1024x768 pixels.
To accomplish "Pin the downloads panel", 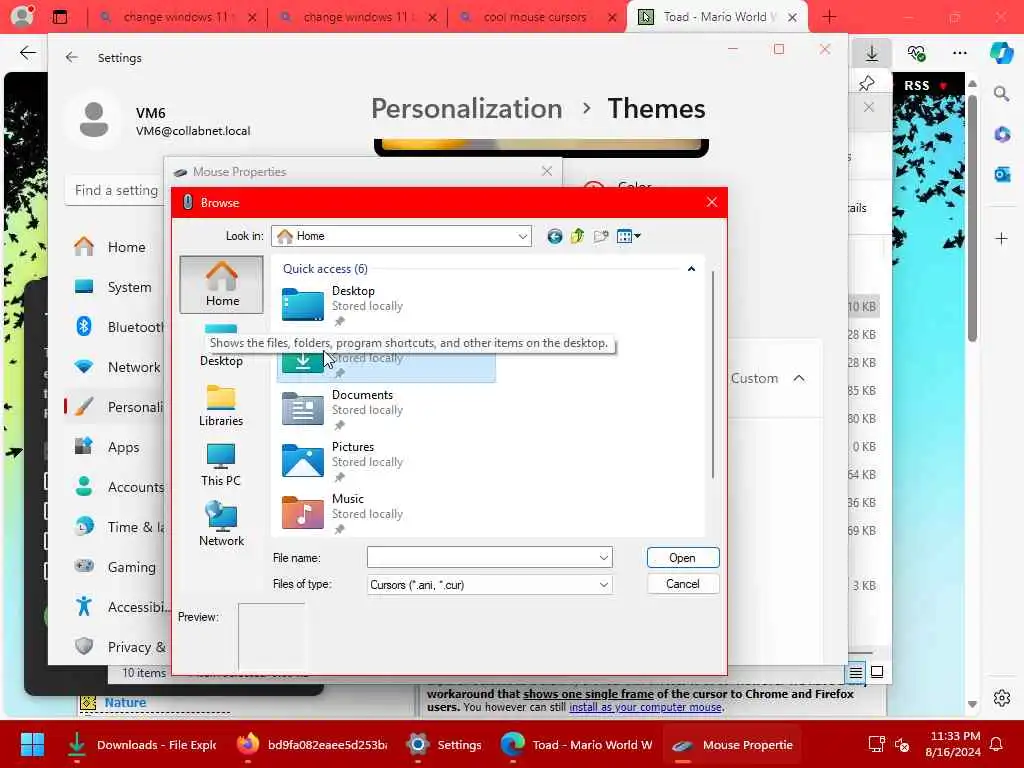I will (867, 83).
